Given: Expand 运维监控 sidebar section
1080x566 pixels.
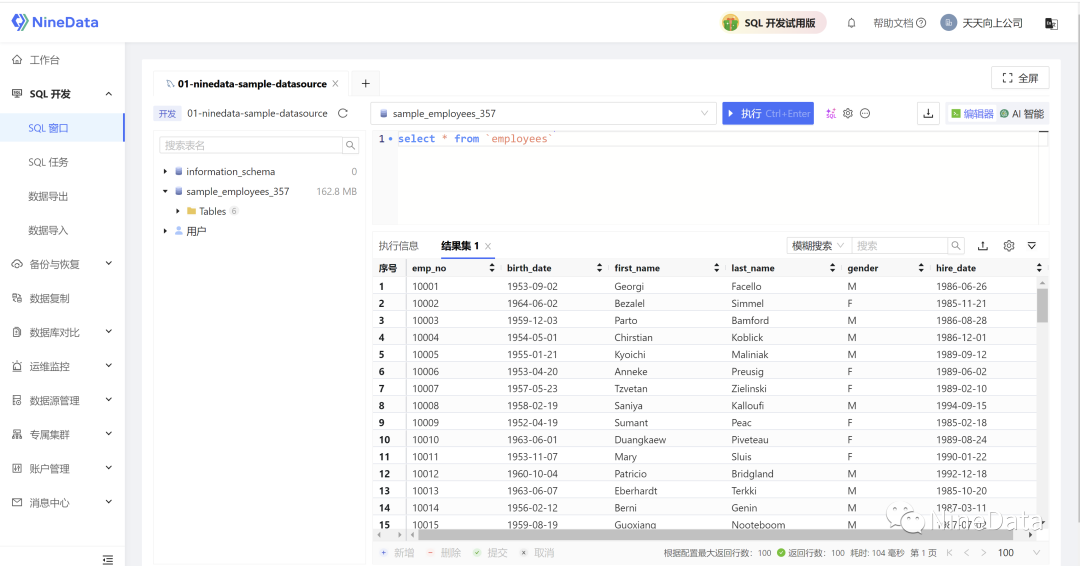Looking at the screenshot, I should coord(108,366).
